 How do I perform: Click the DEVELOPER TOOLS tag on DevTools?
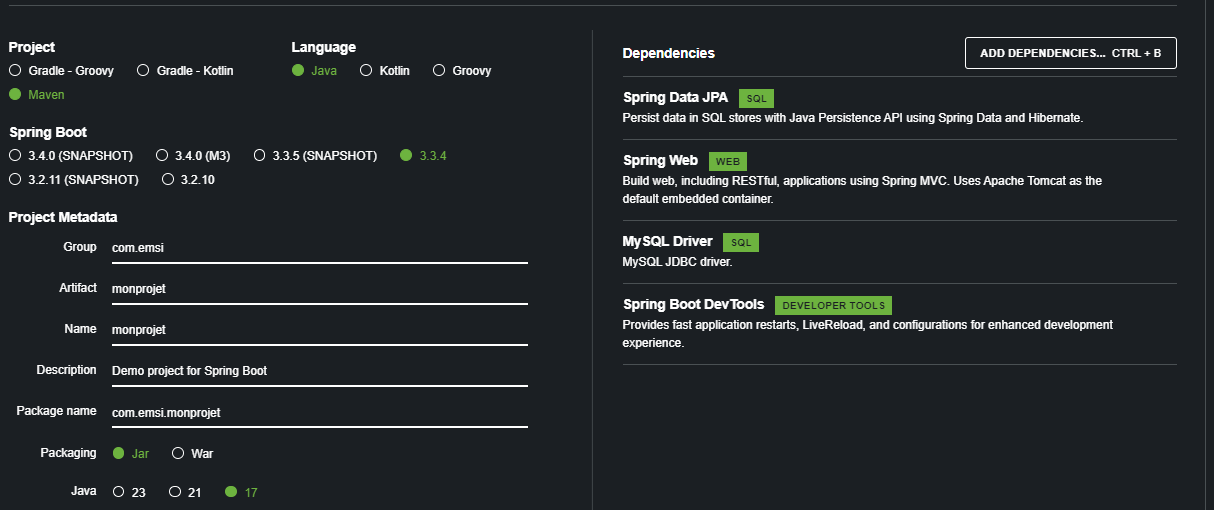tap(832, 305)
